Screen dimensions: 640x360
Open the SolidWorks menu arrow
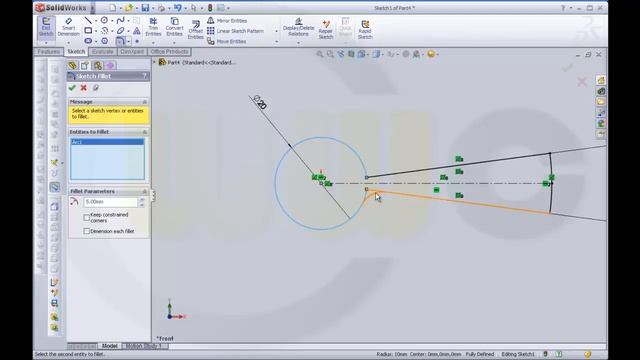[x=92, y=8]
